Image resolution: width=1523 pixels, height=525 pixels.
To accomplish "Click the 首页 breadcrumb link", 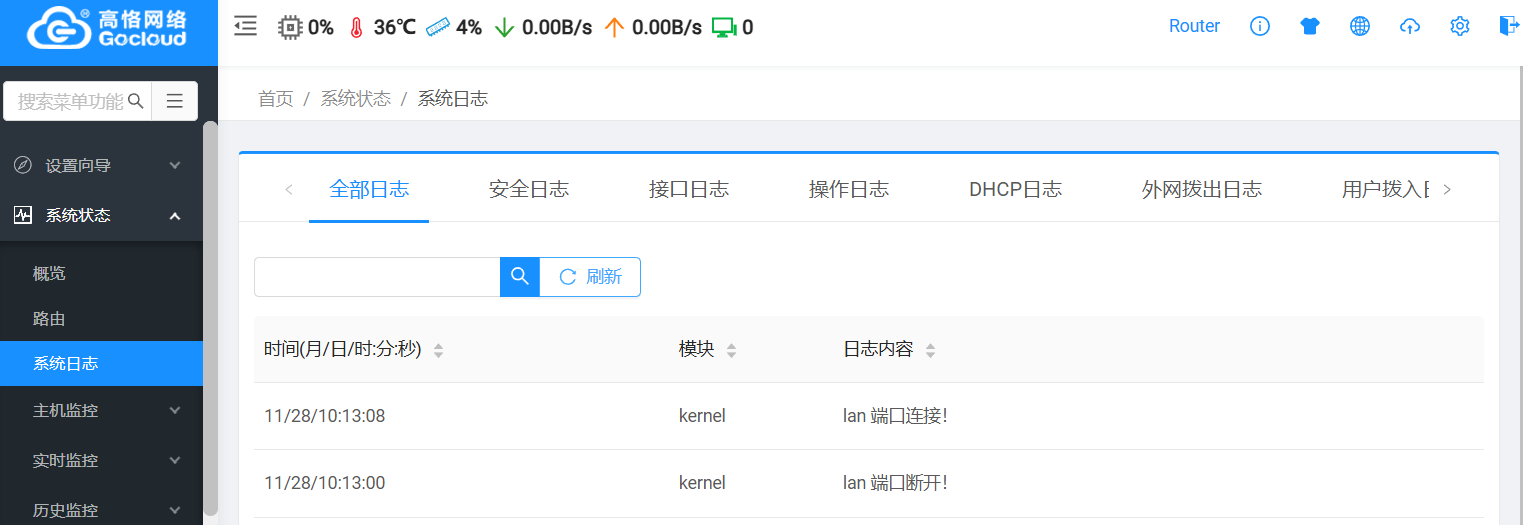I will coord(276,98).
